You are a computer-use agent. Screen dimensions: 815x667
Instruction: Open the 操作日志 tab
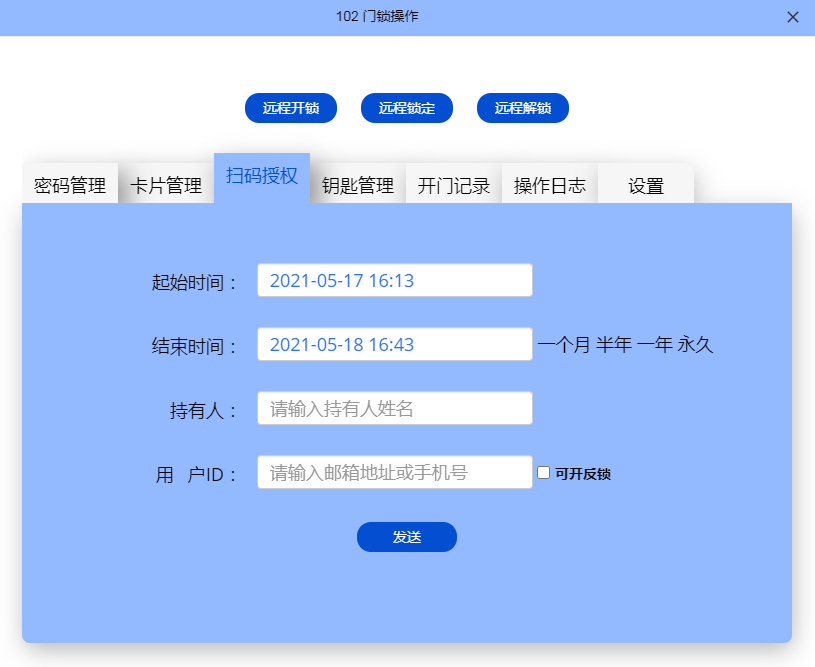(x=550, y=186)
